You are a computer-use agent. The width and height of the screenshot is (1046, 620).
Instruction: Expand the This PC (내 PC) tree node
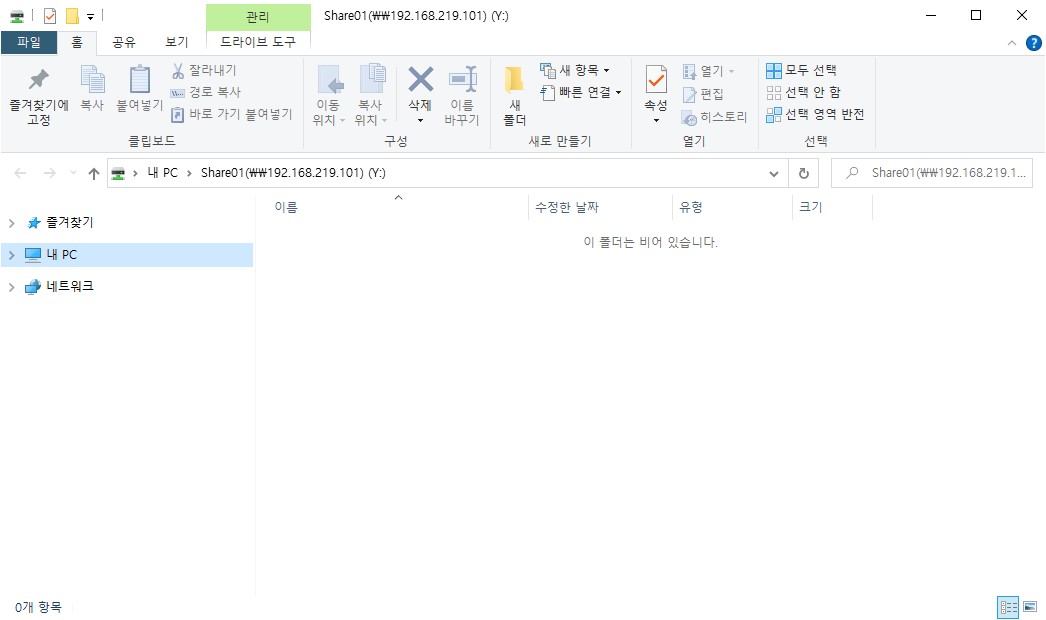pyautogui.click(x=11, y=255)
